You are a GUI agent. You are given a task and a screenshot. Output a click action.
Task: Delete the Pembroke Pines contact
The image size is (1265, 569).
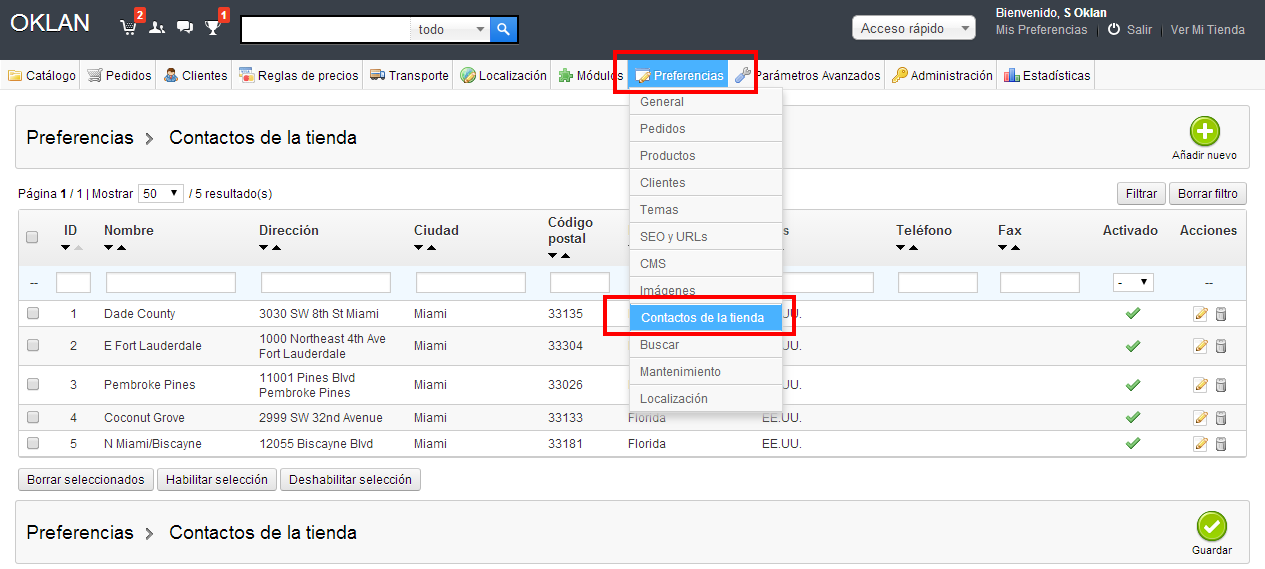pyautogui.click(x=1221, y=385)
